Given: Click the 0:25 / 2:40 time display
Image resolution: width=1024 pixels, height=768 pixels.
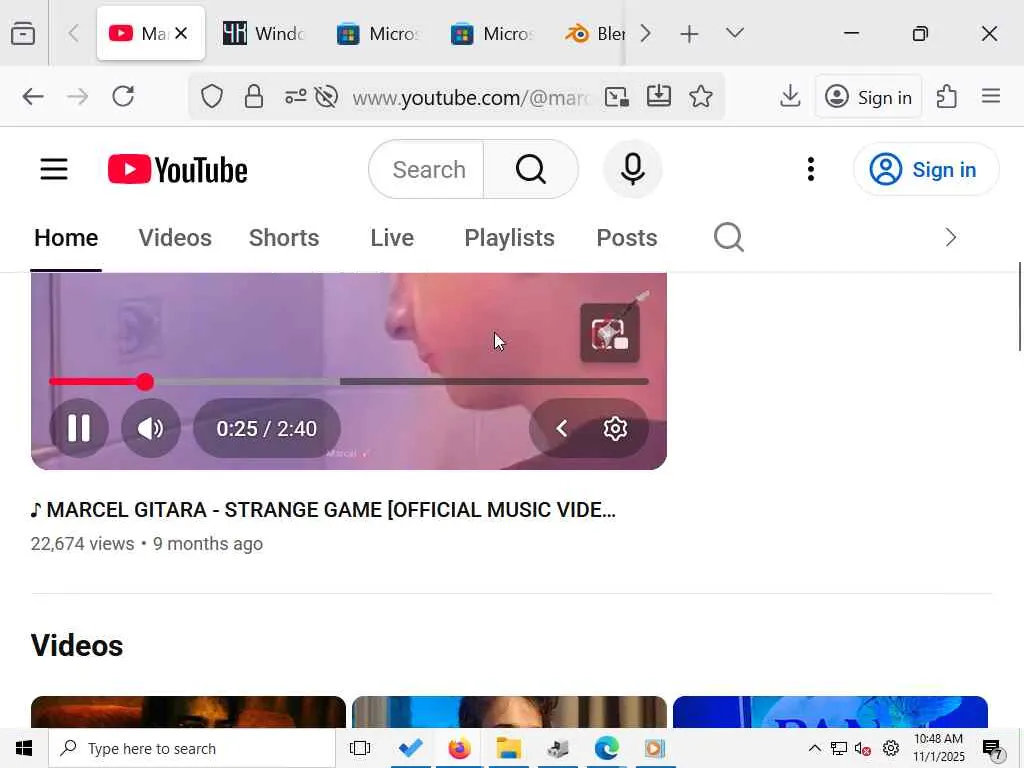Looking at the screenshot, I should (266, 428).
